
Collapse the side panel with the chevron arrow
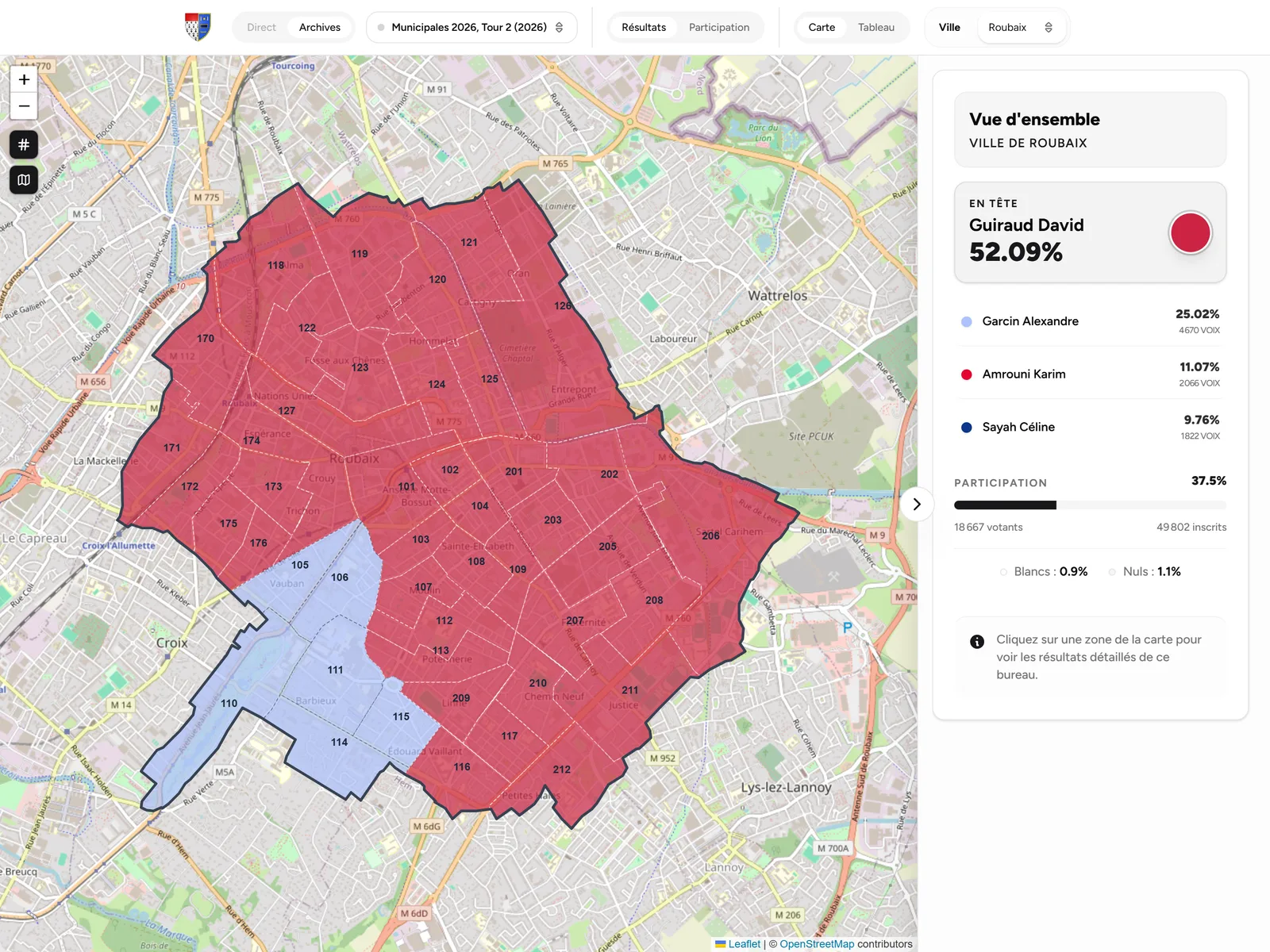click(917, 504)
